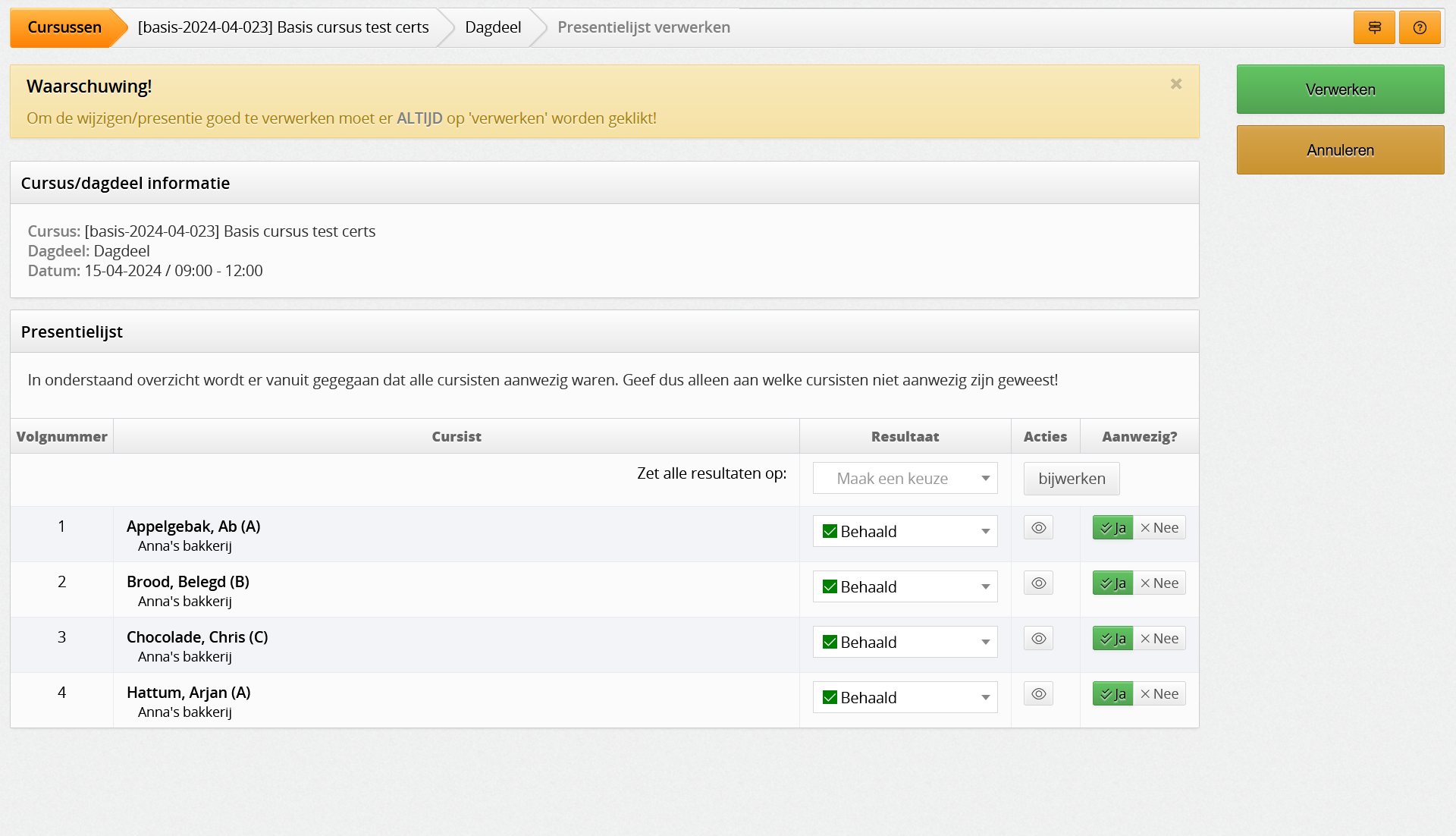Viewport: 1456px width, 836px height.
Task: Open the help question mark icon
Action: click(x=1420, y=28)
